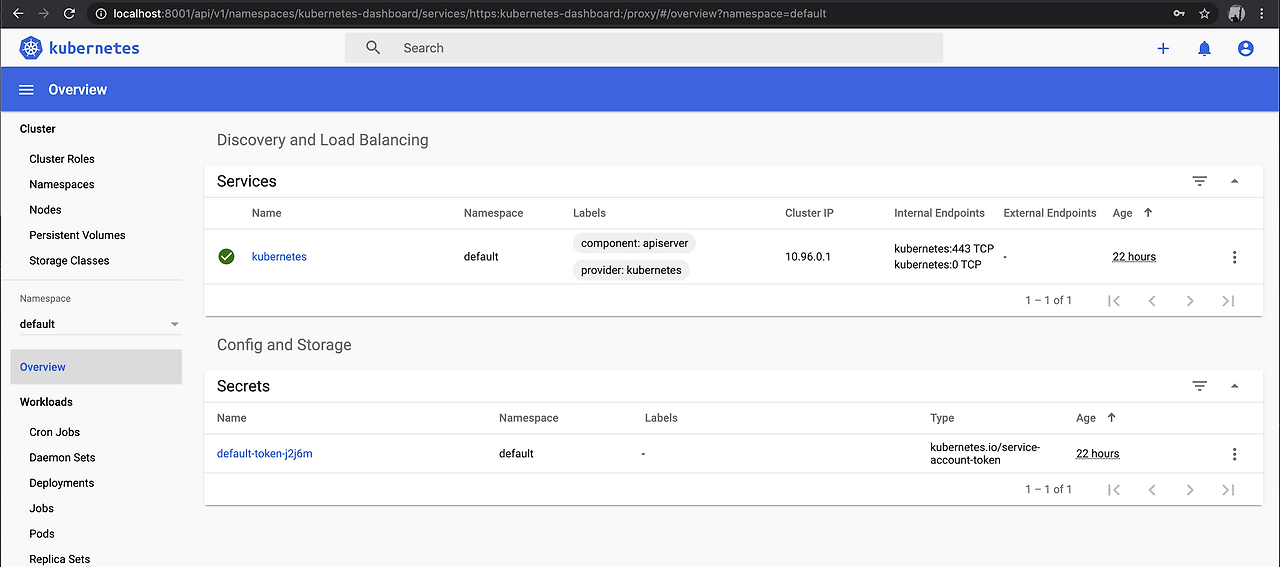Click Cluster IP 10.96.0.1 value

pos(808,257)
